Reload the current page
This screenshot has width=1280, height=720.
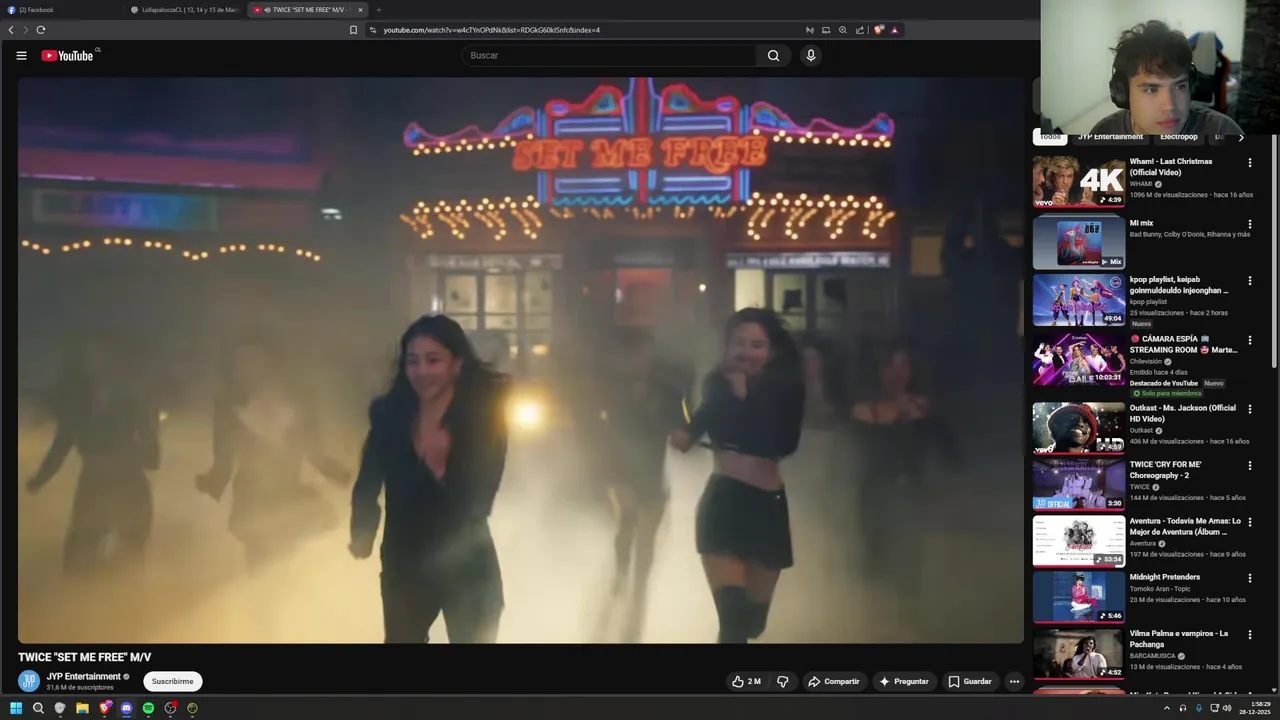pos(41,30)
